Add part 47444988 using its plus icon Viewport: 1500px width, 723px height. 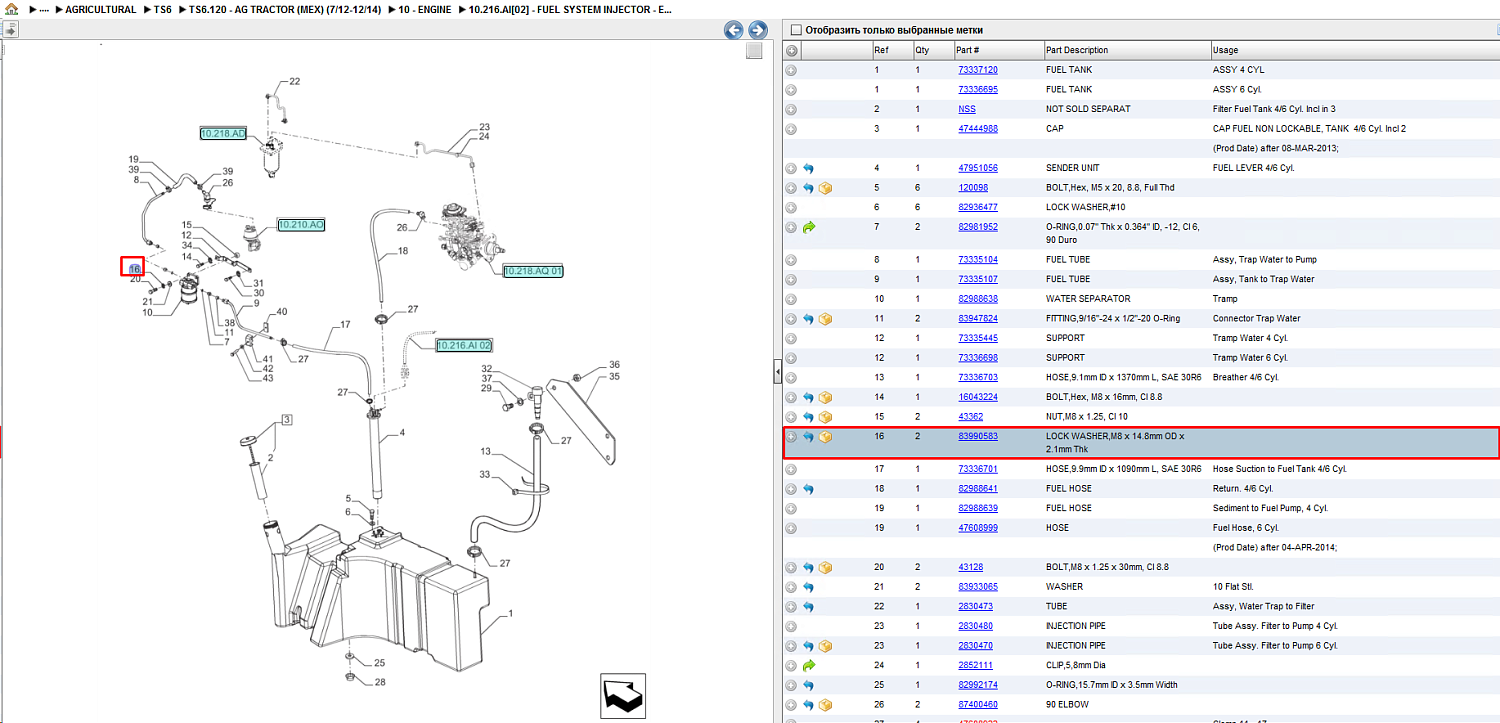tap(791, 129)
